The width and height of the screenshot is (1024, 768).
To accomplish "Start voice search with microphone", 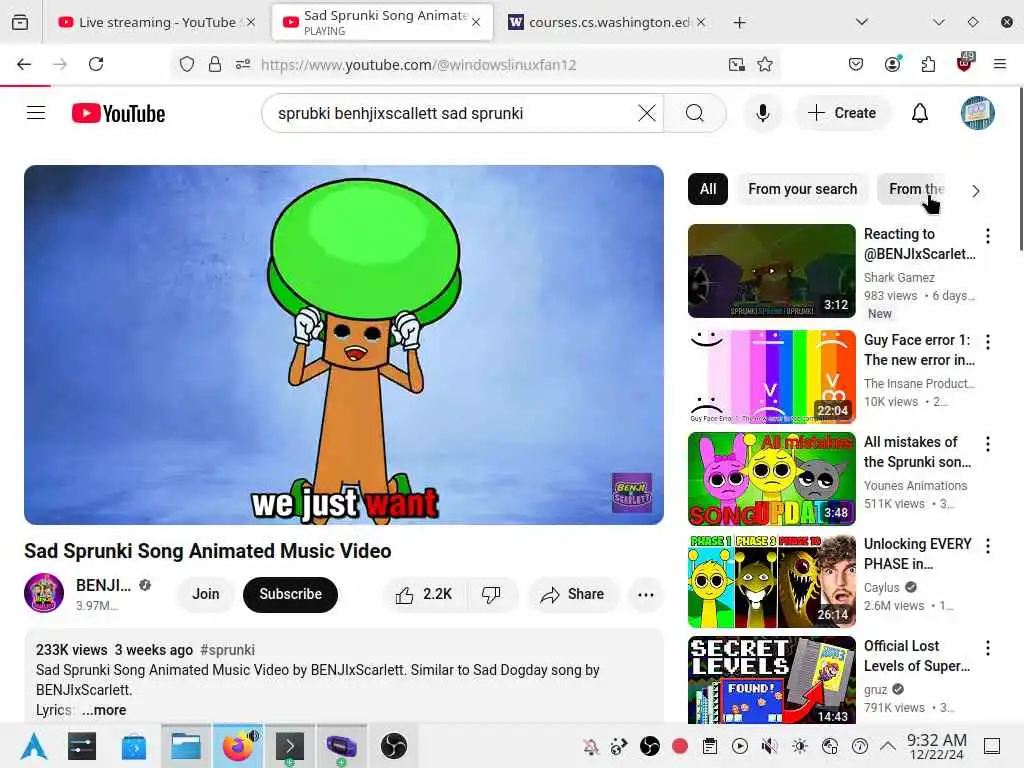I will pos(762,113).
